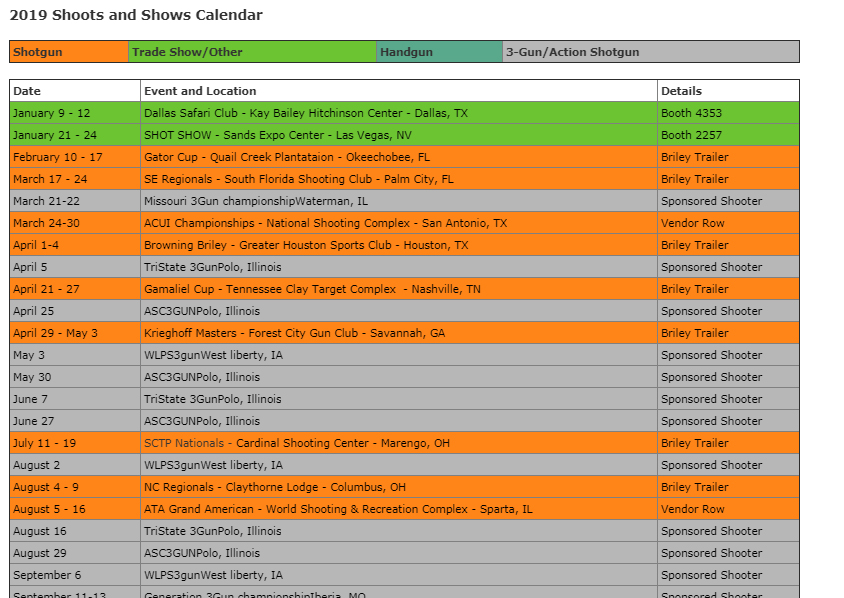Select the ACUI Championships San Antonio event
844x598 pixels.
tap(399, 223)
